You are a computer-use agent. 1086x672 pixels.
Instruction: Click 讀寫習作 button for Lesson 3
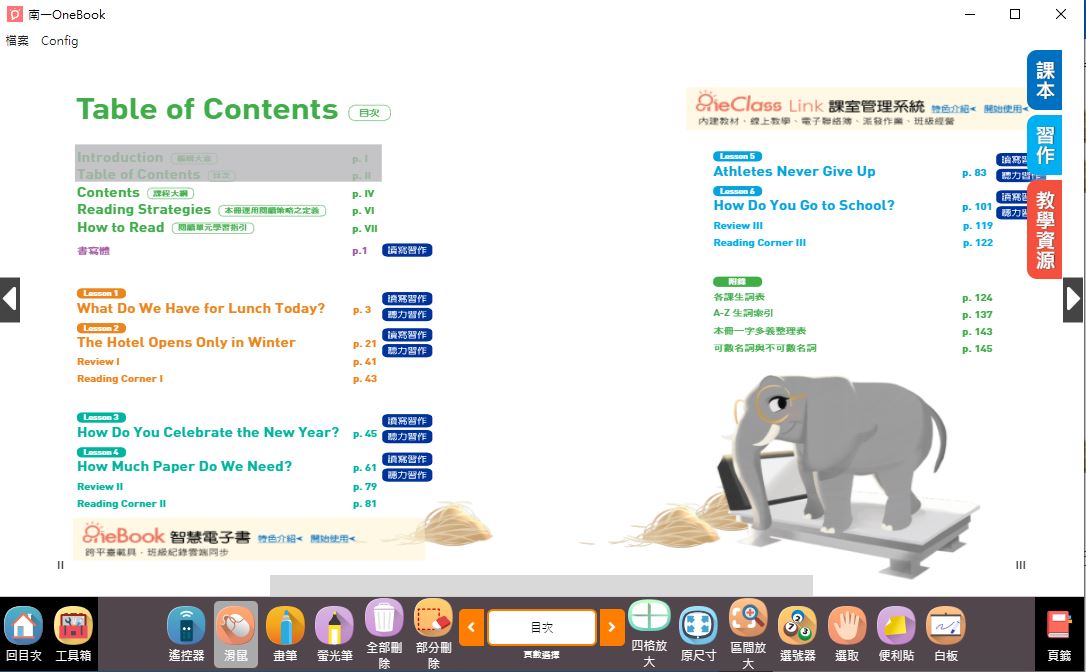click(x=407, y=421)
